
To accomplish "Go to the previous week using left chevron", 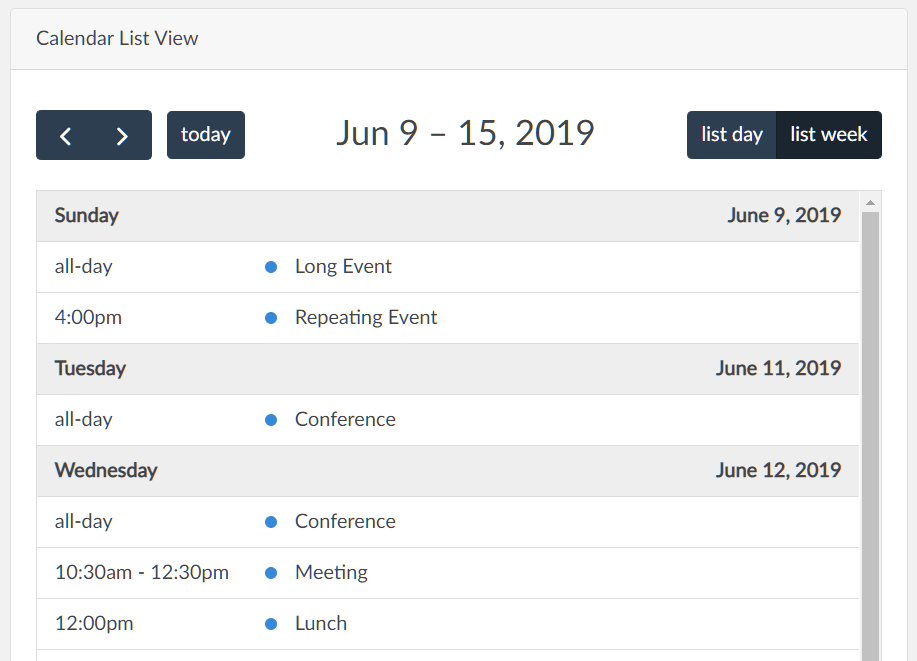I will 65,135.
